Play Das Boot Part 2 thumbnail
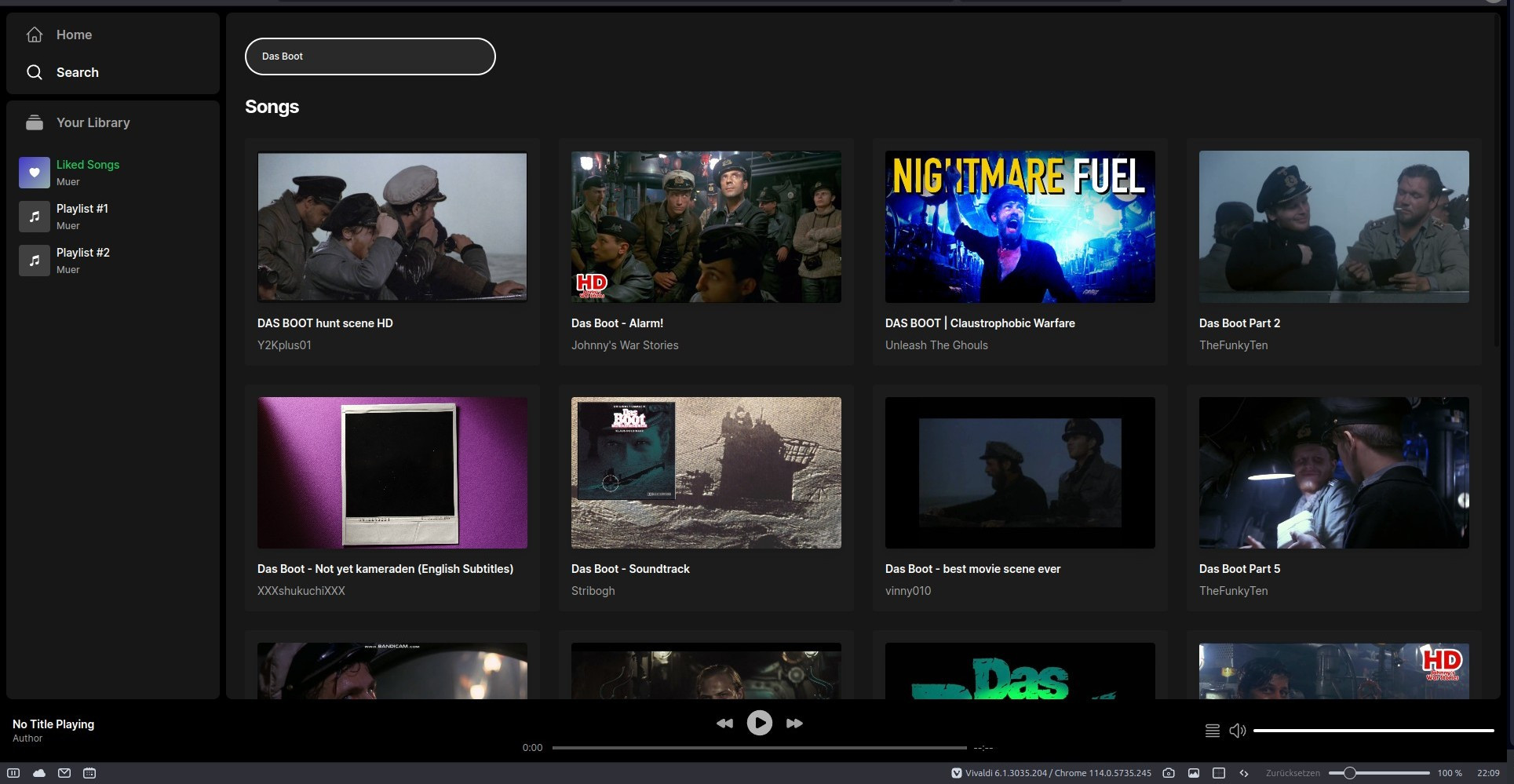 1334,227
